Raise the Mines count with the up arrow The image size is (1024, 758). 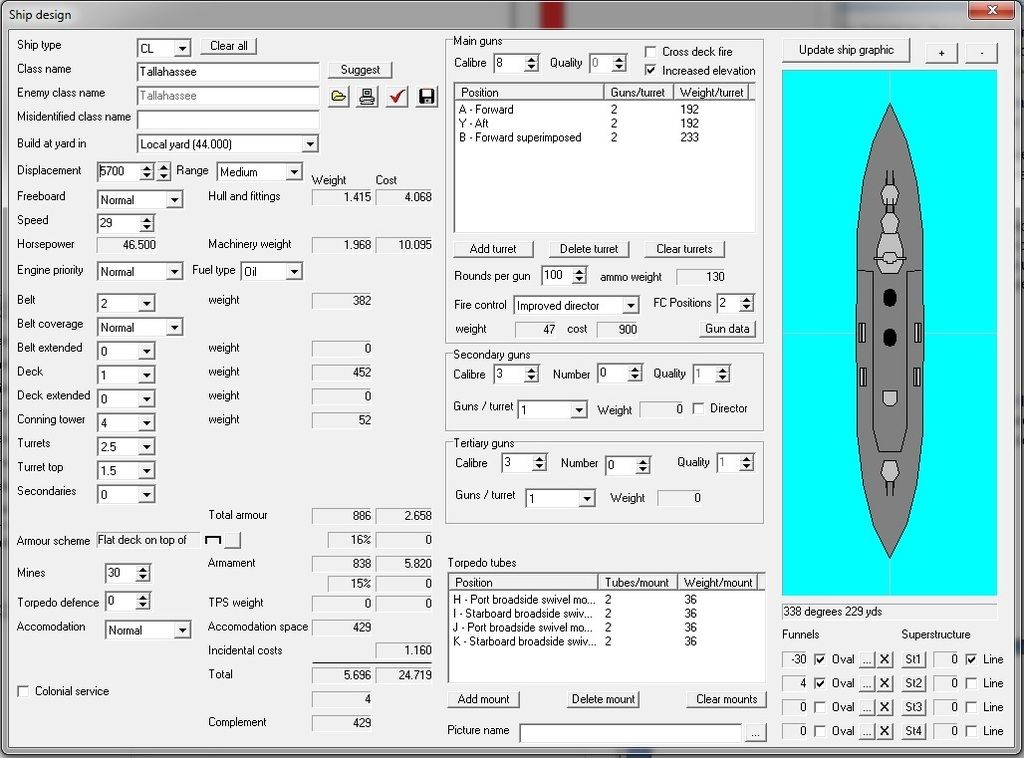[143, 569]
